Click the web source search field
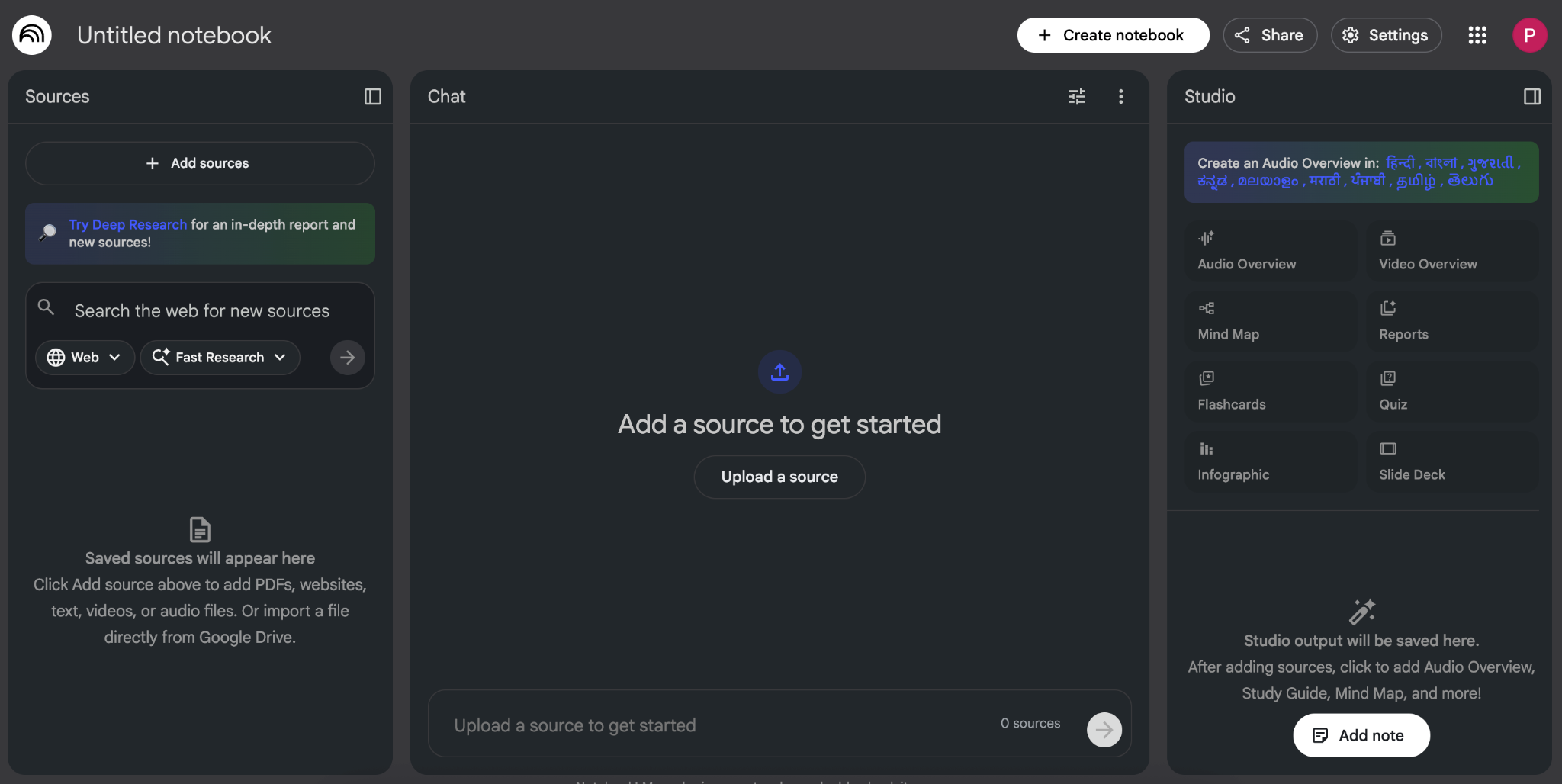 click(x=202, y=311)
